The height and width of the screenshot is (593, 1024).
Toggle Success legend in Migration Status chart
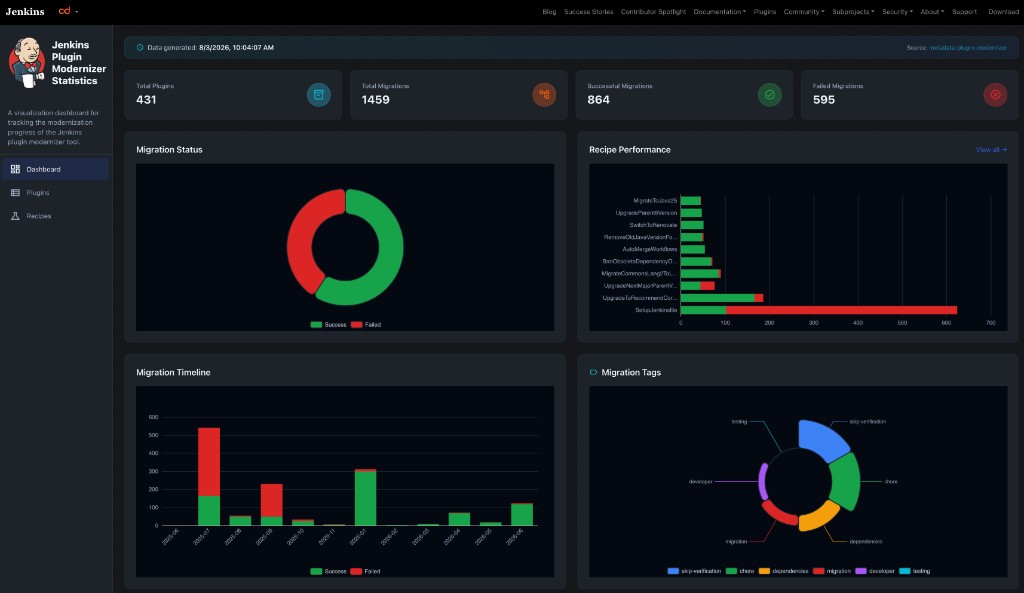(328, 325)
